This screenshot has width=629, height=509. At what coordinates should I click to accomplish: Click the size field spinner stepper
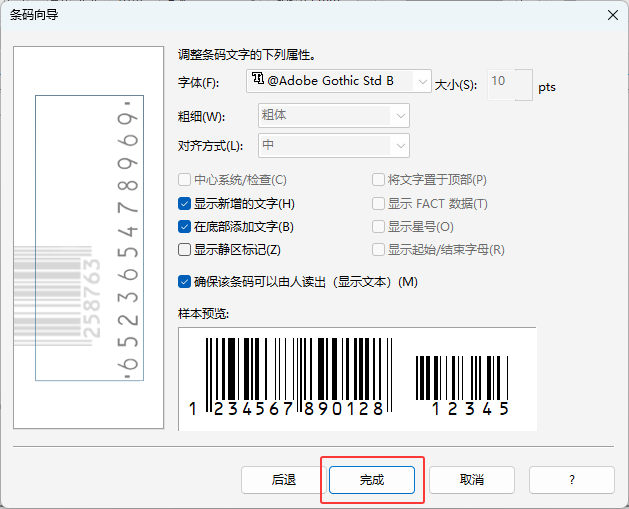coord(524,85)
